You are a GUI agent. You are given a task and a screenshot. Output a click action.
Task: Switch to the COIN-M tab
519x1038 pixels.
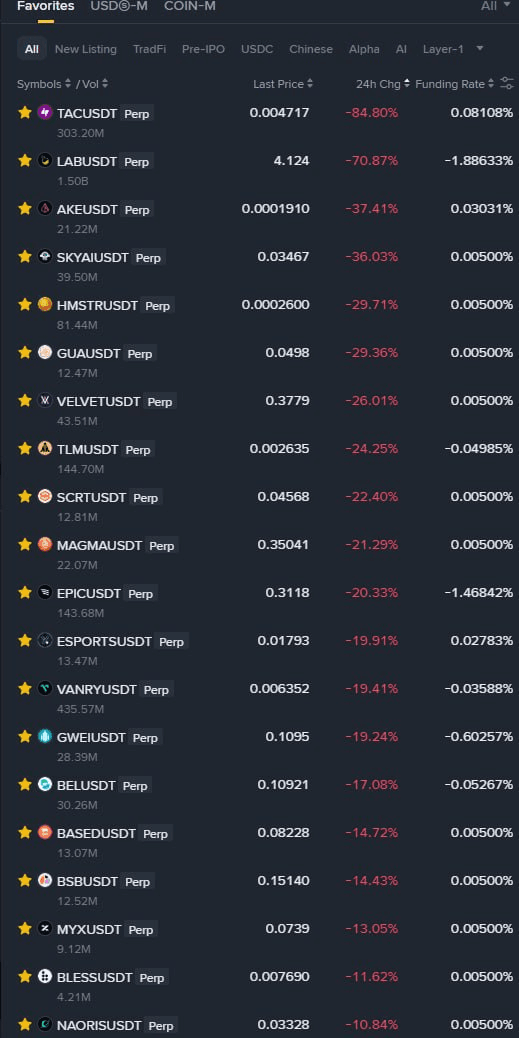coord(190,6)
